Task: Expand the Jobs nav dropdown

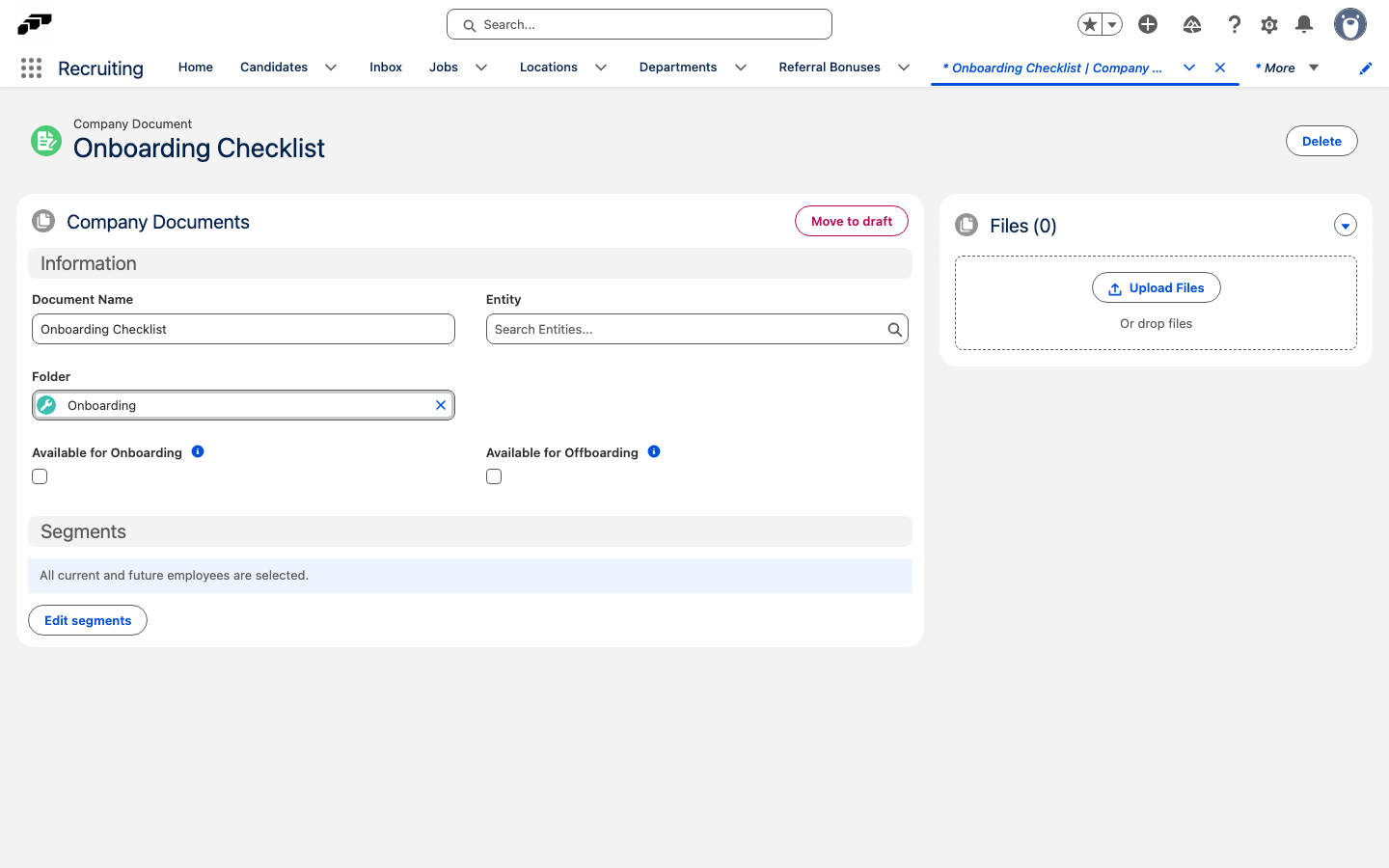Action: [x=481, y=68]
